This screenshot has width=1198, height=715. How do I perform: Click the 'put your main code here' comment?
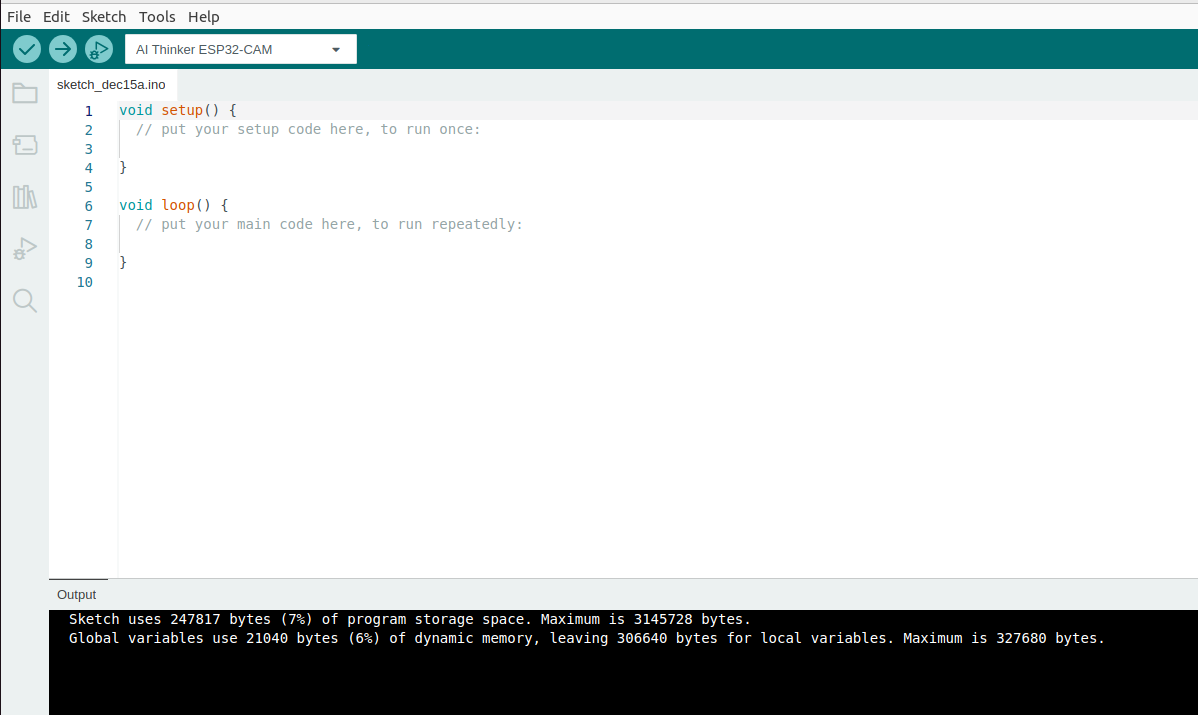329,224
